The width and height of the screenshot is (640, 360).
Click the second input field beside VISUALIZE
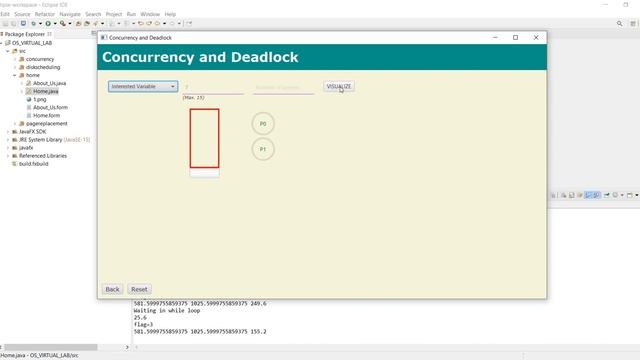pos(283,87)
